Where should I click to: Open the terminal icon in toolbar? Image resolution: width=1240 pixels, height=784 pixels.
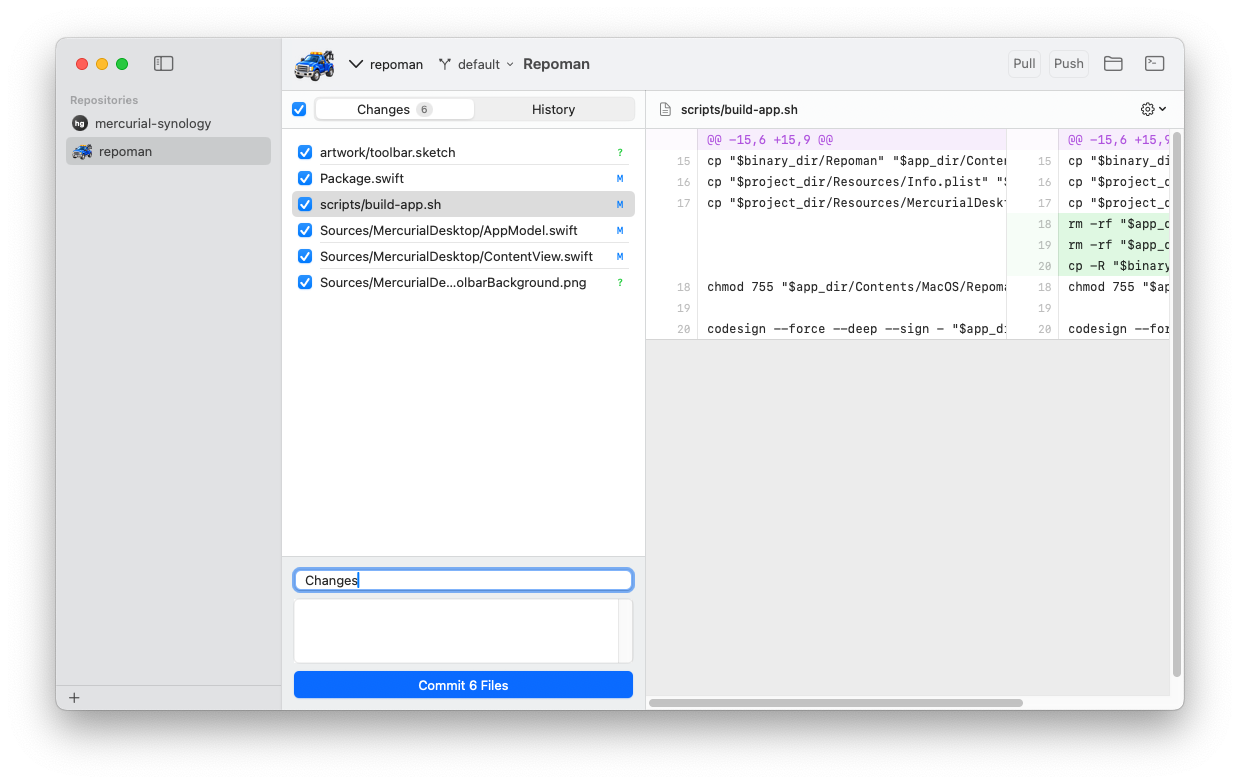[1154, 64]
